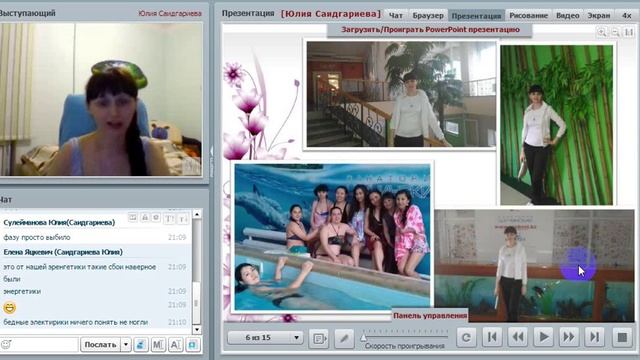The height and width of the screenshot is (360, 640).
Task: Zoom in on the presentation slide
Action: tap(602, 32)
